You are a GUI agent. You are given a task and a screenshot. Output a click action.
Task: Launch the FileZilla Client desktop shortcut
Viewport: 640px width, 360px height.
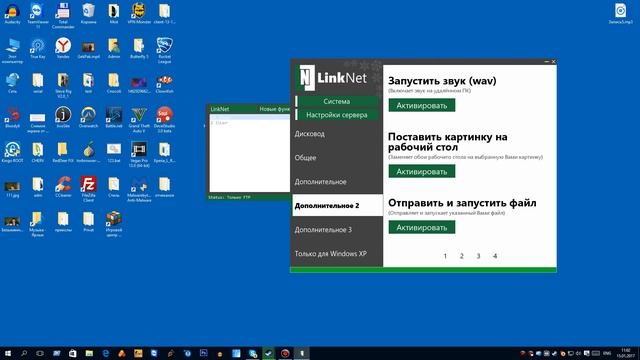pyautogui.click(x=89, y=189)
